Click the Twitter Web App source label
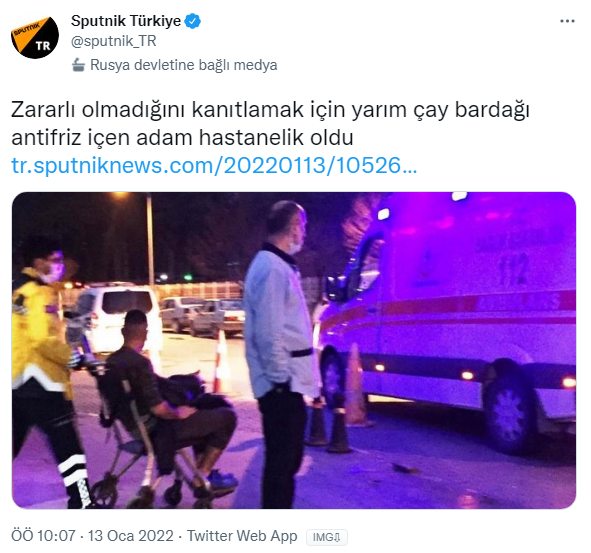Image resolution: width=591 pixels, height=553 pixels. click(x=242, y=536)
